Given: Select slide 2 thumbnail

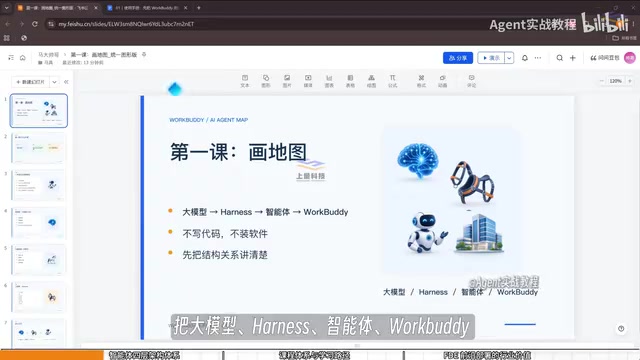Looking at the screenshot, I should click(x=38, y=148).
